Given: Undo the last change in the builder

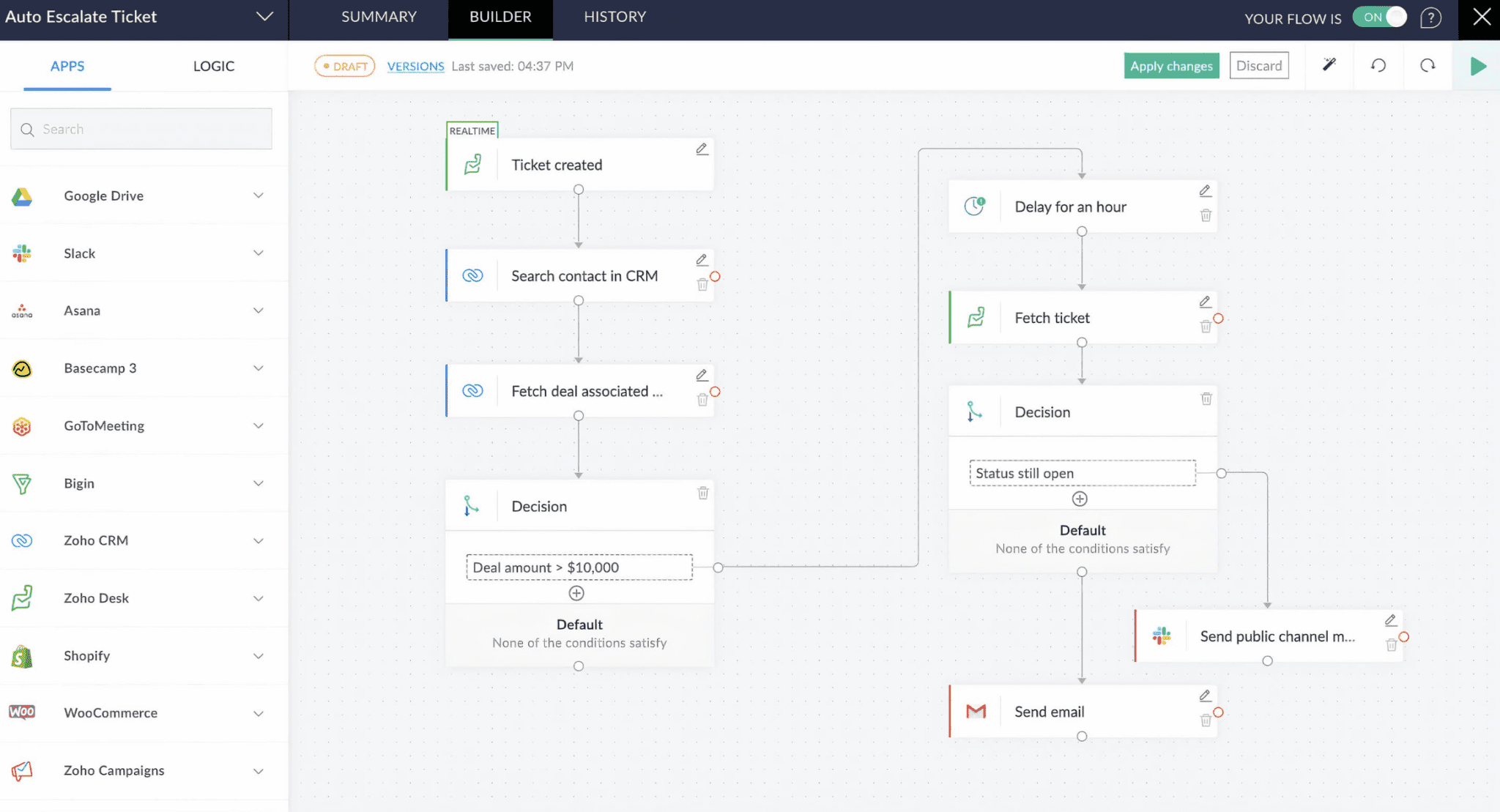Looking at the screenshot, I should click(x=1378, y=65).
